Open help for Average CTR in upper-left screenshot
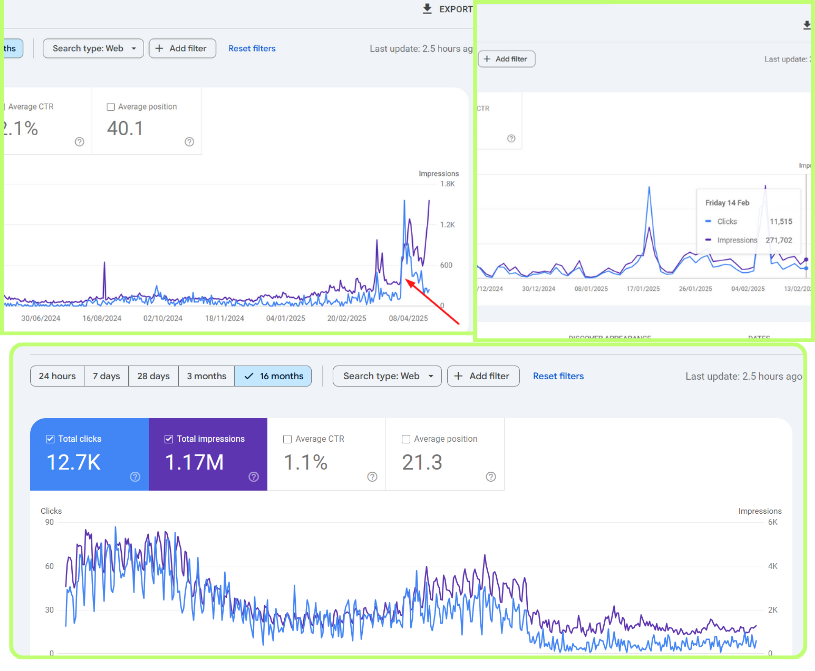This screenshot has height=671, width=815. (80, 142)
